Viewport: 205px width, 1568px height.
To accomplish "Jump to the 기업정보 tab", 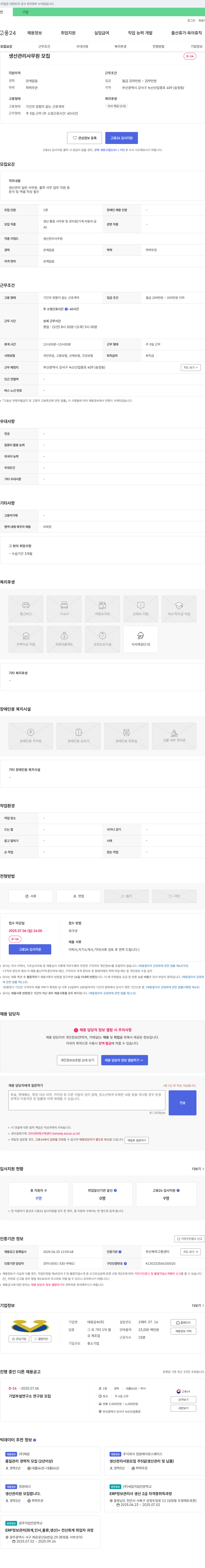I will 196,46.
